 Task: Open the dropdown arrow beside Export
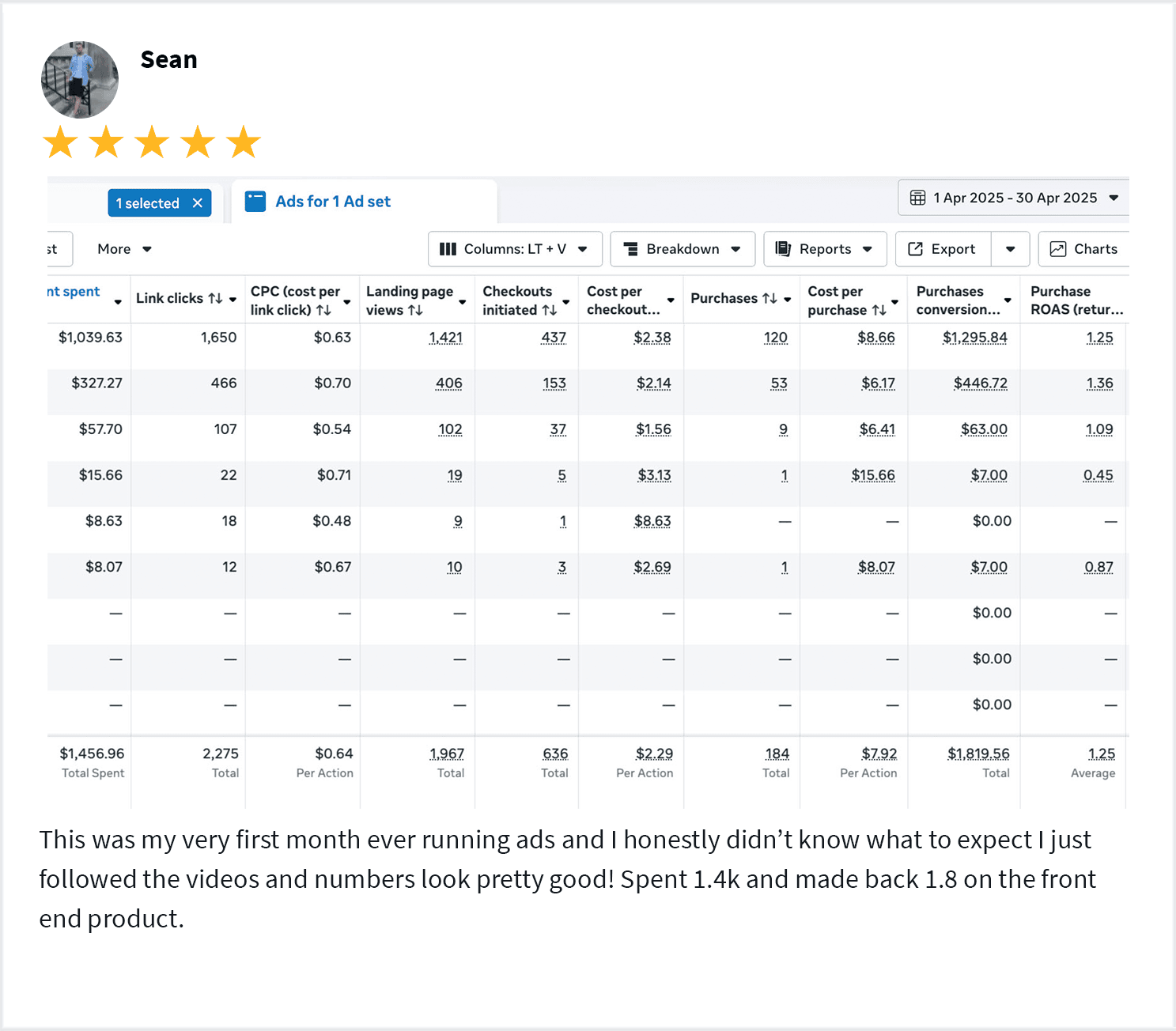pyautogui.click(x=1010, y=249)
